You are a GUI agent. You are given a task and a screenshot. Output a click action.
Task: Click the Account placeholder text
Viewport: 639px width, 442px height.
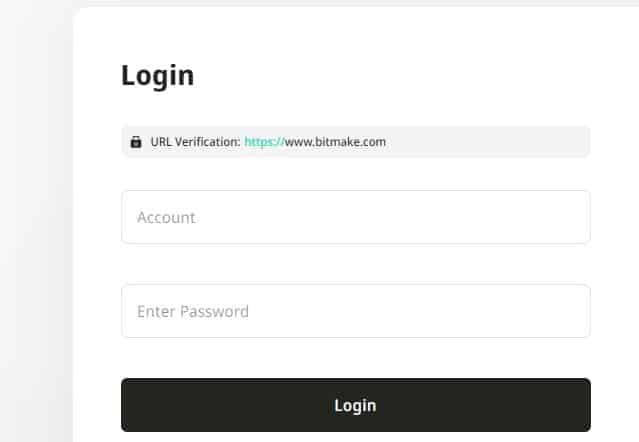coord(166,217)
